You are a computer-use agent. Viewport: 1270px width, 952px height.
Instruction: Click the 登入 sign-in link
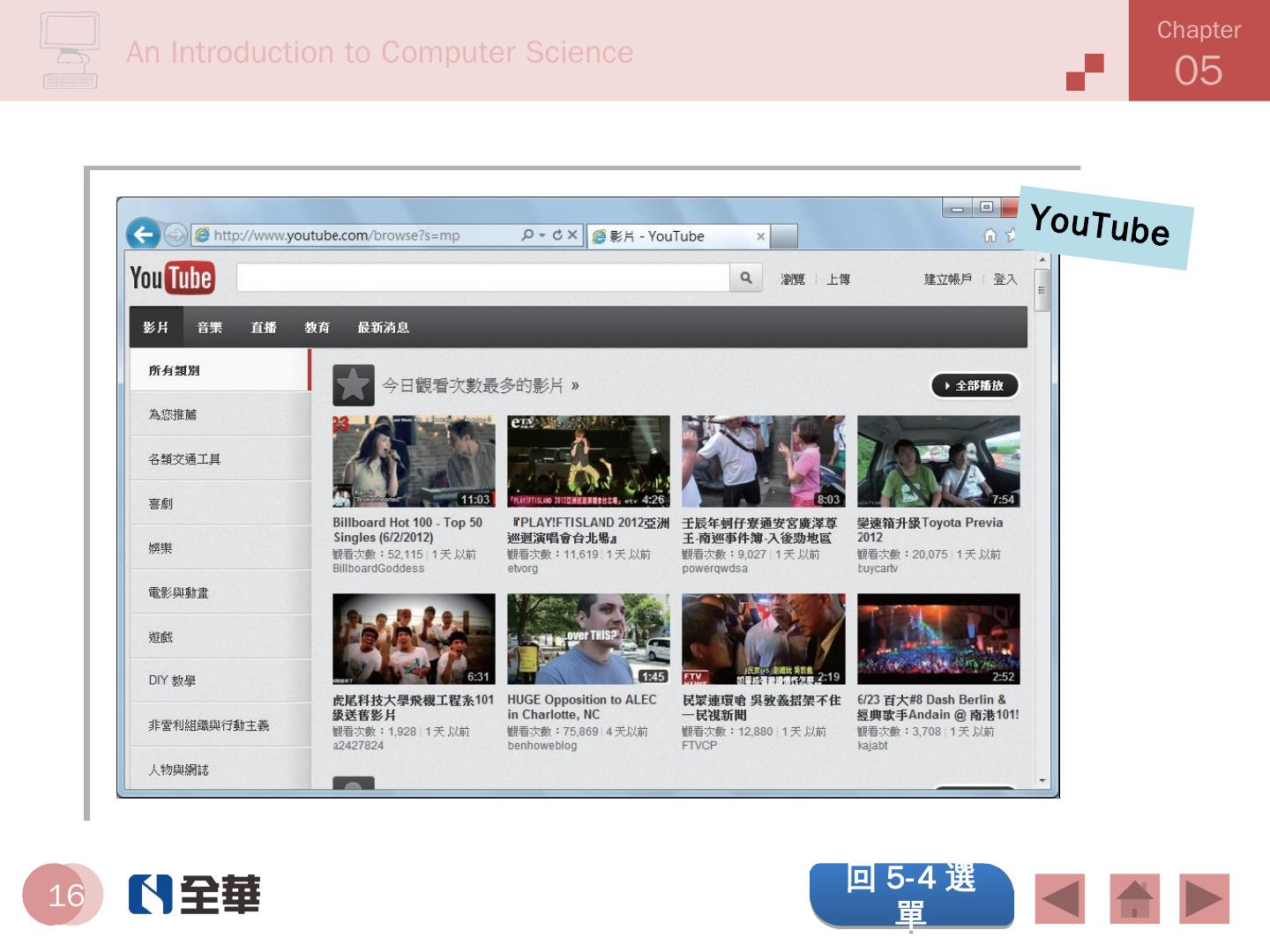point(1005,279)
